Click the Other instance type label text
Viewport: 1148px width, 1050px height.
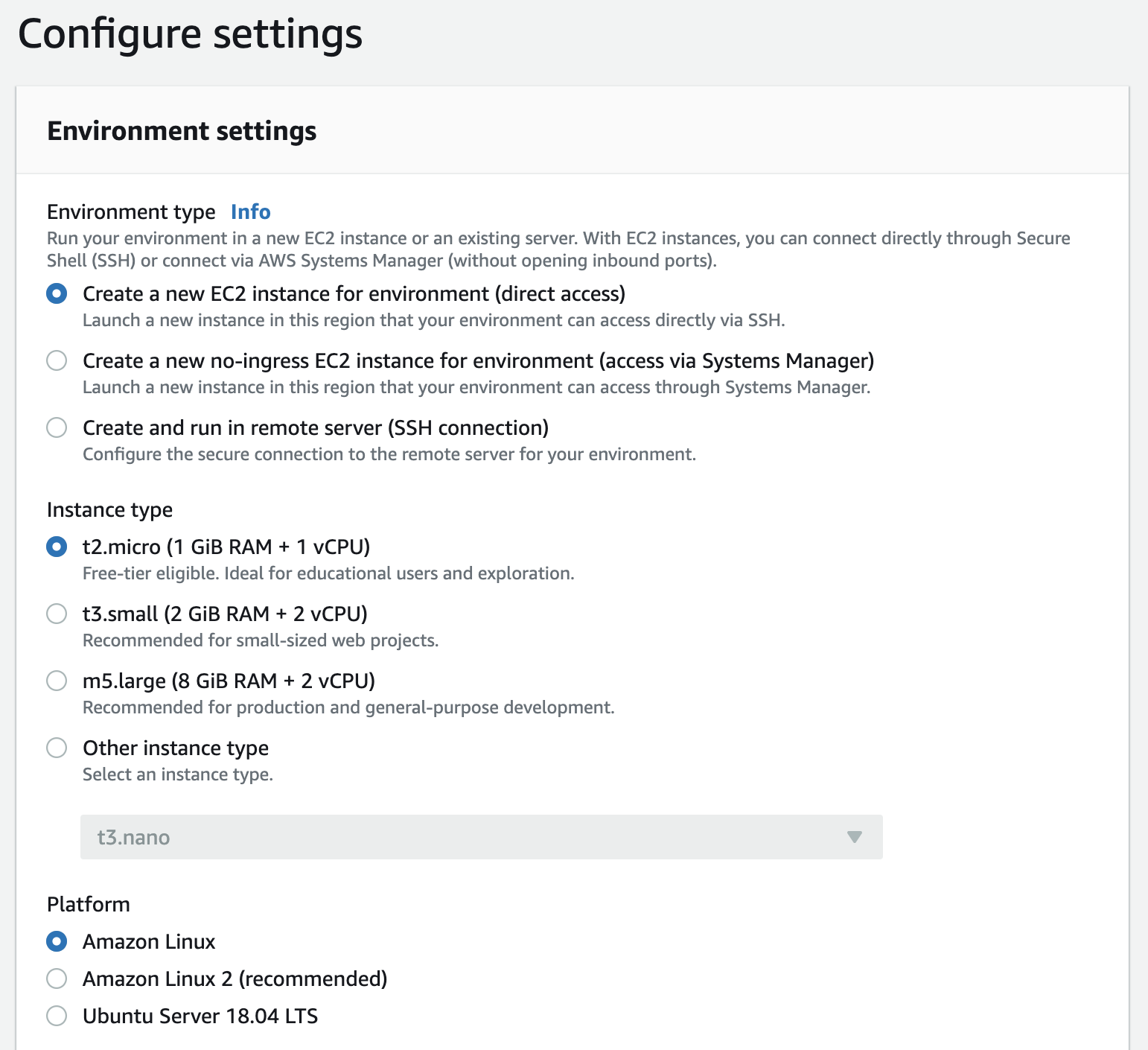176,748
